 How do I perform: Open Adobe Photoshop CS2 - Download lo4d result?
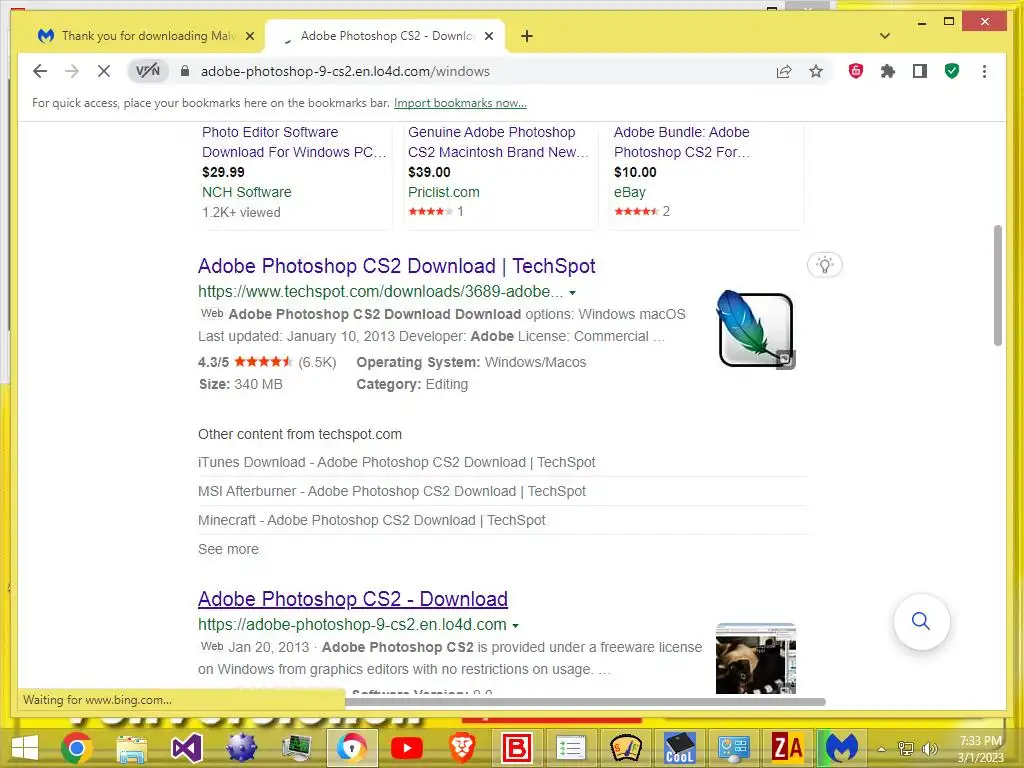pyautogui.click(x=353, y=599)
